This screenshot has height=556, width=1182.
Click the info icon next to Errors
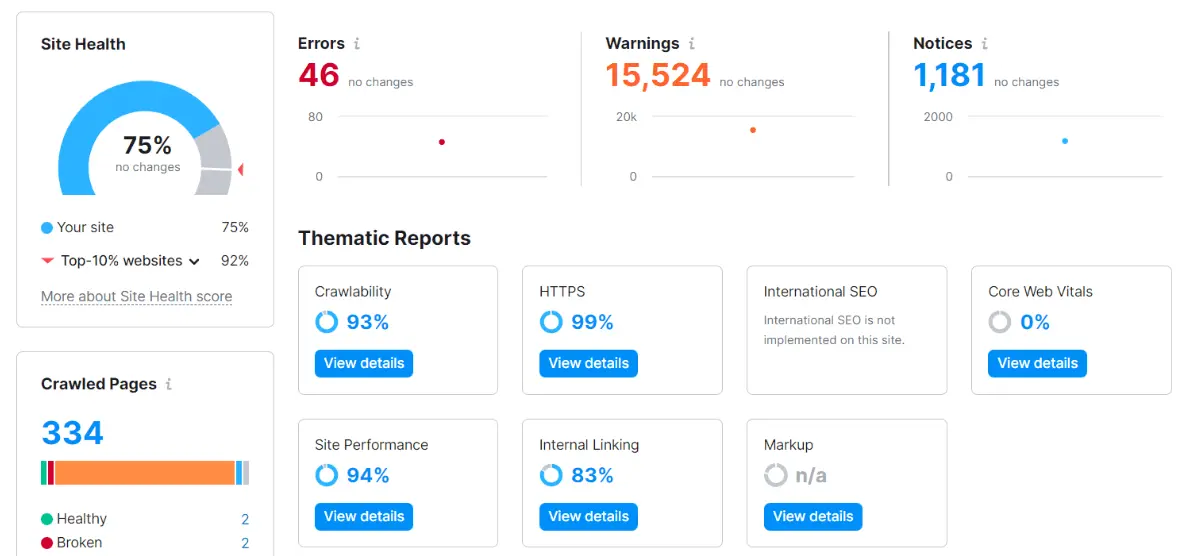pos(357,44)
